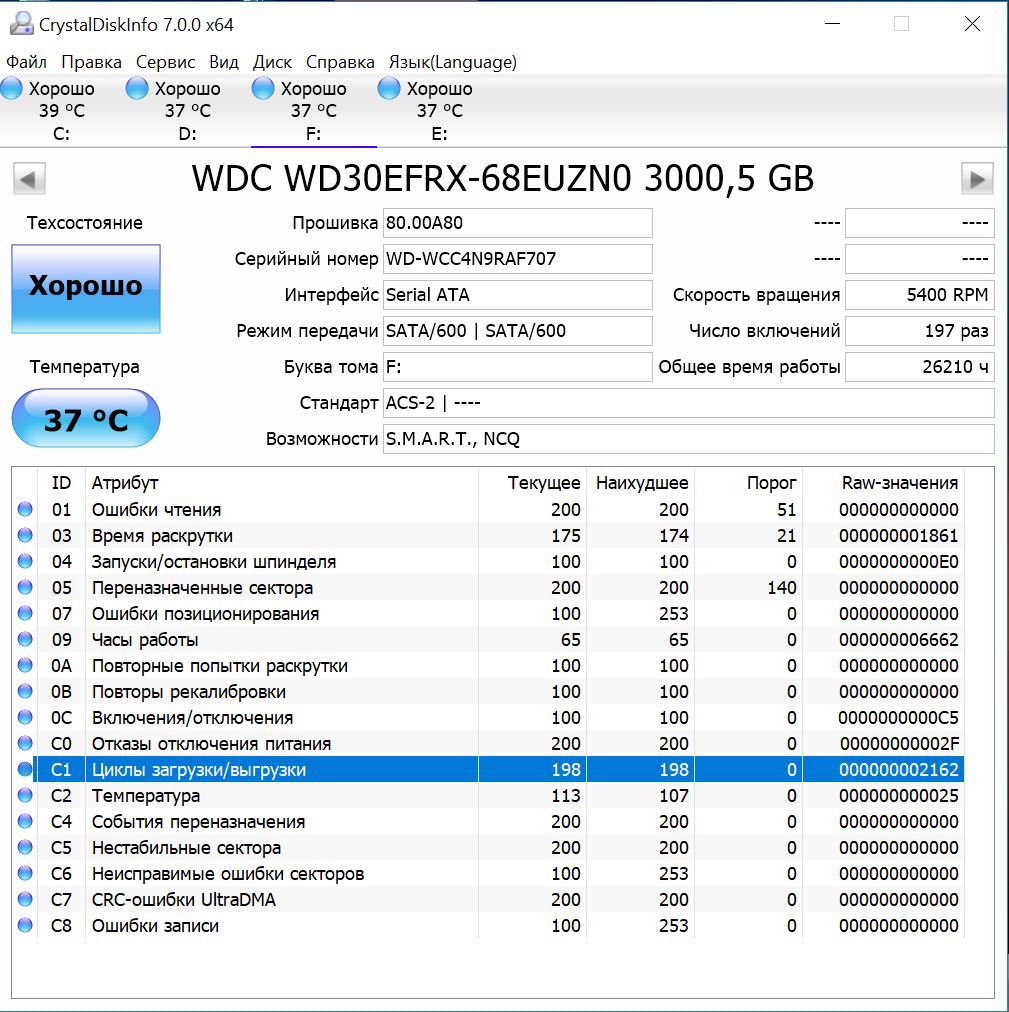The width and height of the screenshot is (1009, 1012).
Task: Click the CrystalDiskInfo title bar app icon
Action: coord(20,24)
